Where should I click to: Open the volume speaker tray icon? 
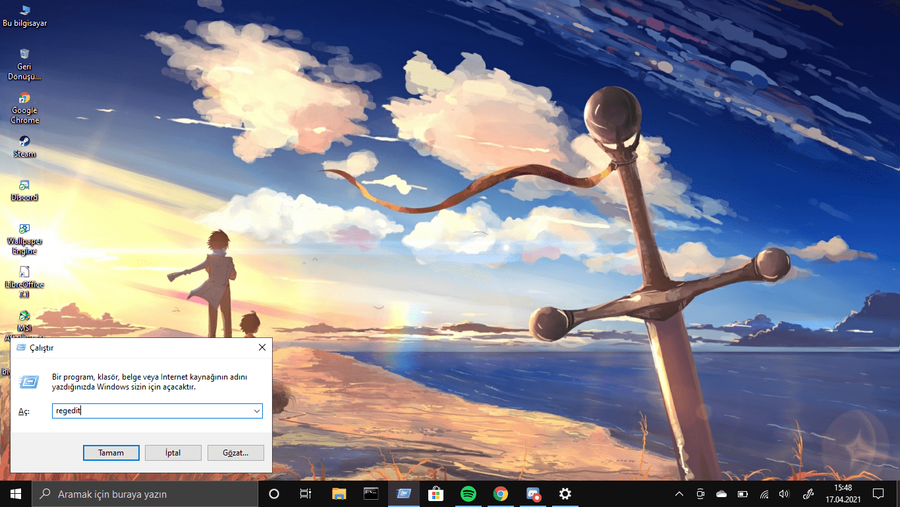pos(785,494)
